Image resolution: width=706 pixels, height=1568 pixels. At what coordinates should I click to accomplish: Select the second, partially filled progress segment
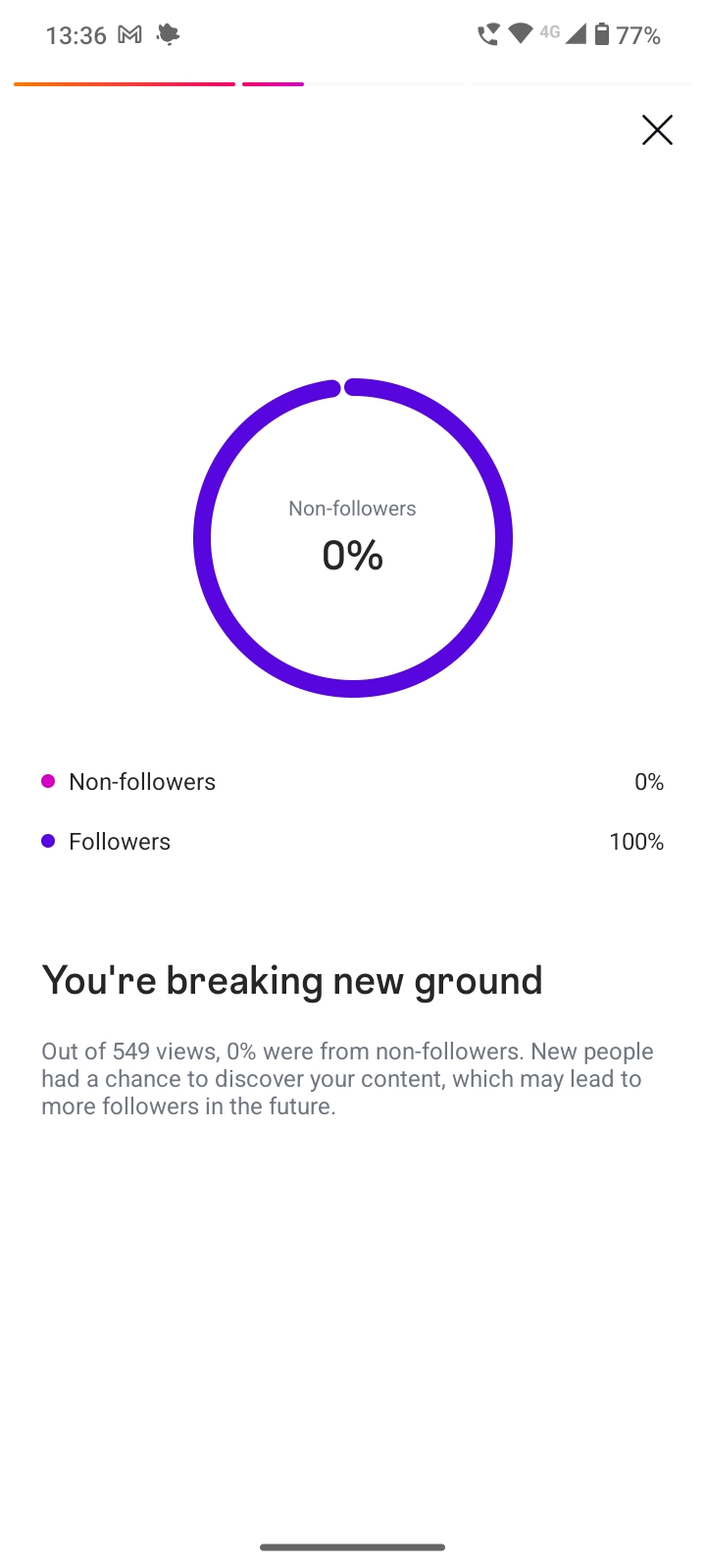[x=352, y=84]
